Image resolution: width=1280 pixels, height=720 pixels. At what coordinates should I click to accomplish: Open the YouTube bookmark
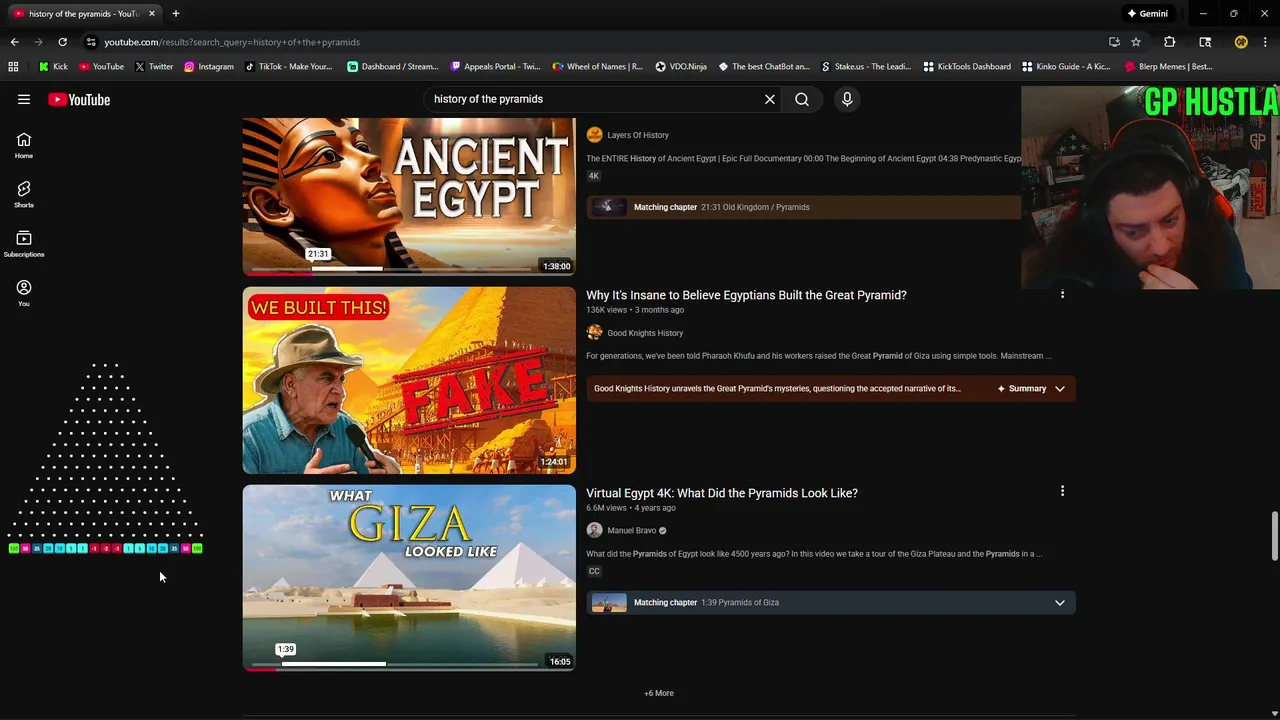coord(101,67)
